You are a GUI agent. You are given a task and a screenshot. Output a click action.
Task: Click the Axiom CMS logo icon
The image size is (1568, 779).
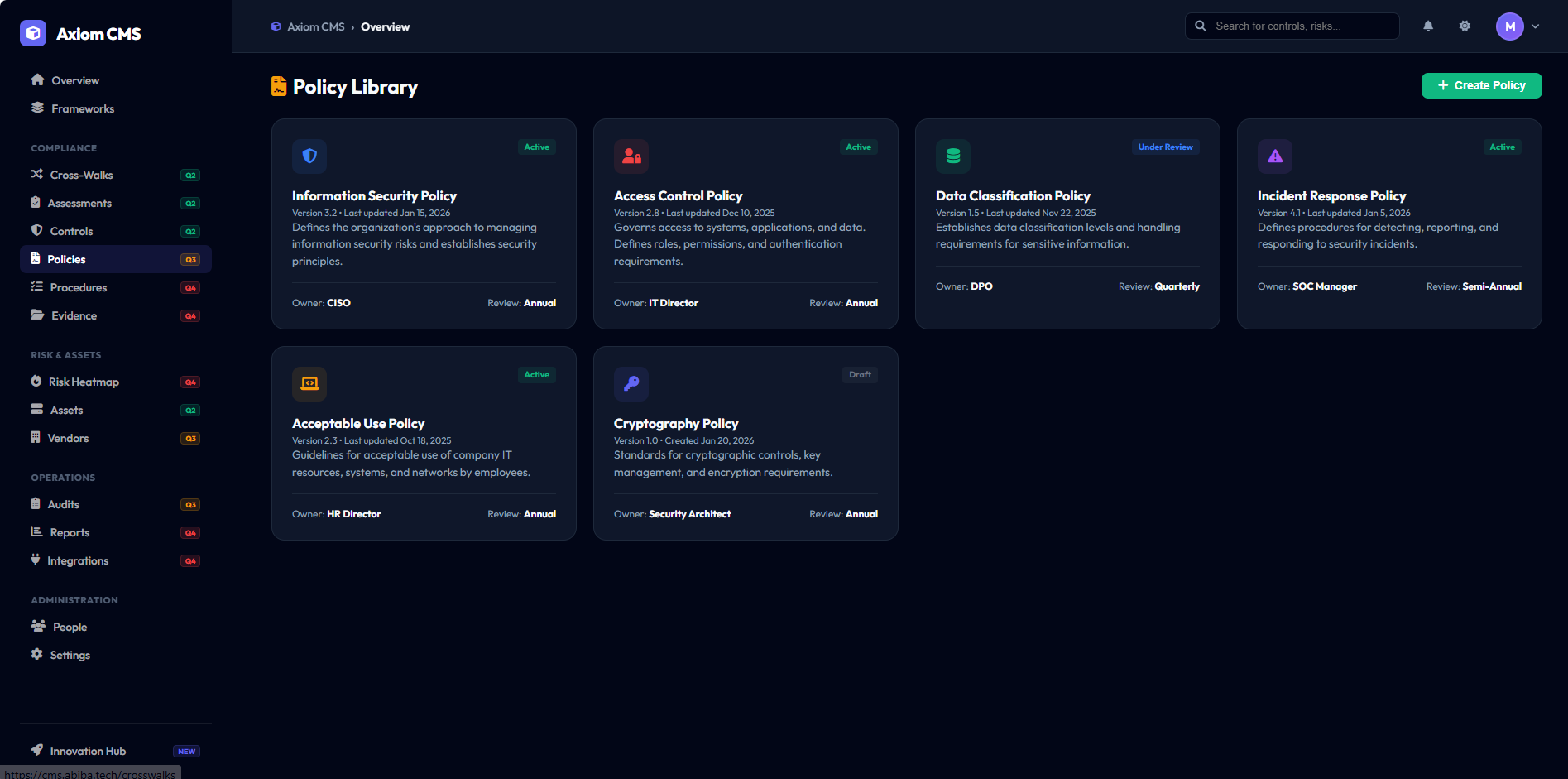coord(32,33)
